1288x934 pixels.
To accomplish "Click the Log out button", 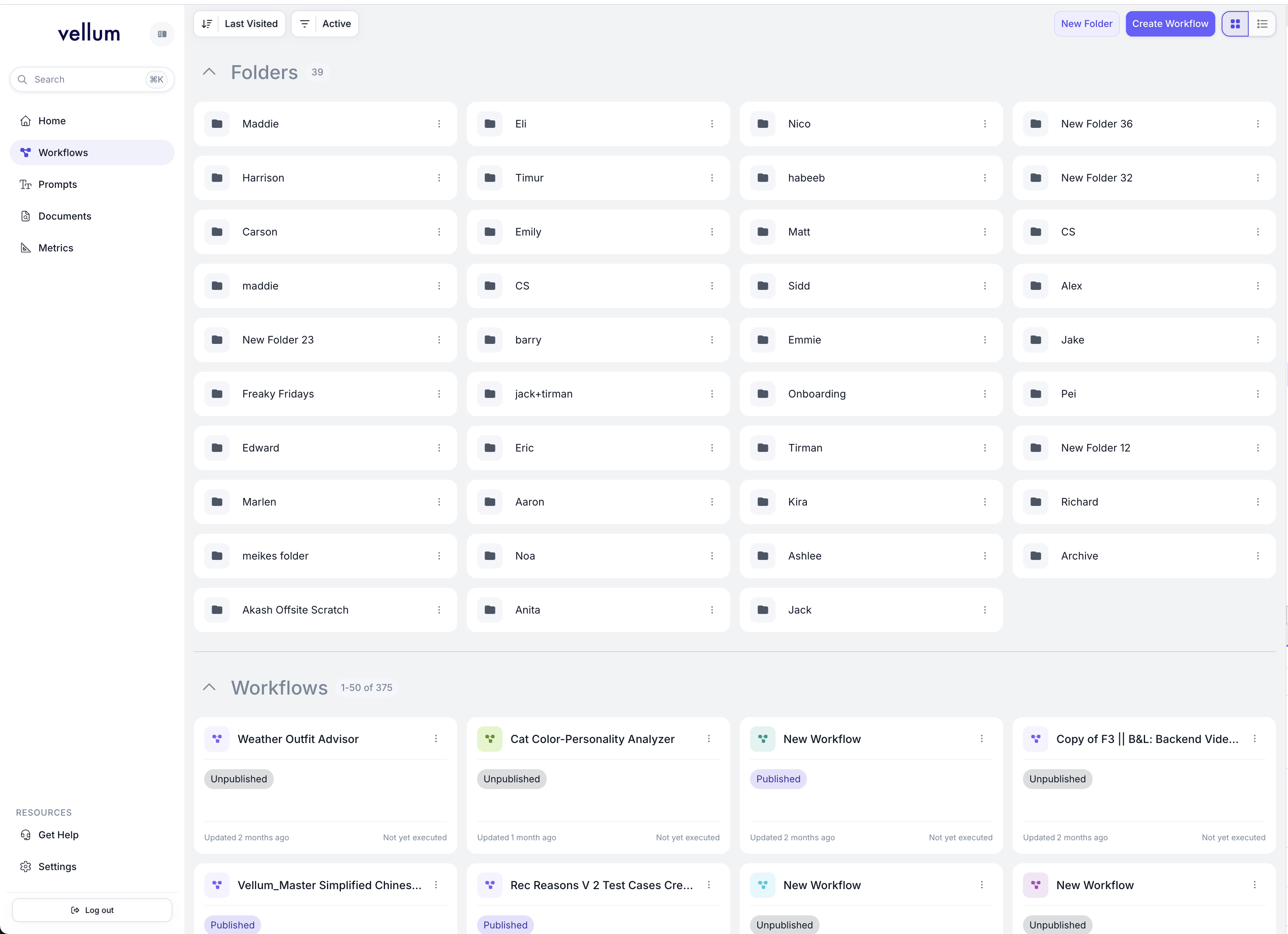I will [92, 910].
